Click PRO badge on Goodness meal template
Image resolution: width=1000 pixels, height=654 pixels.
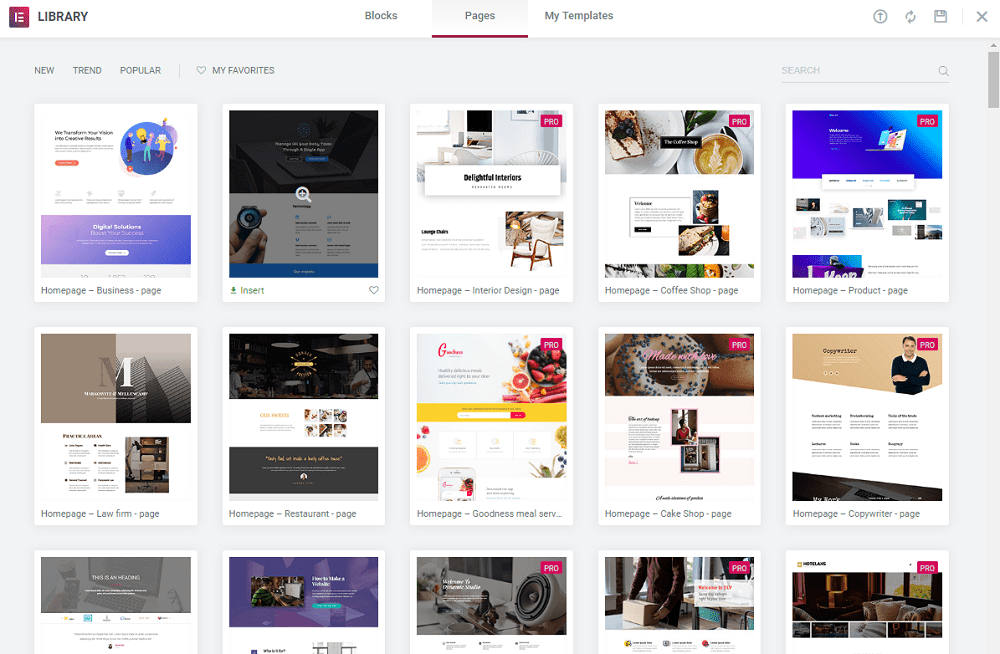[x=551, y=345]
